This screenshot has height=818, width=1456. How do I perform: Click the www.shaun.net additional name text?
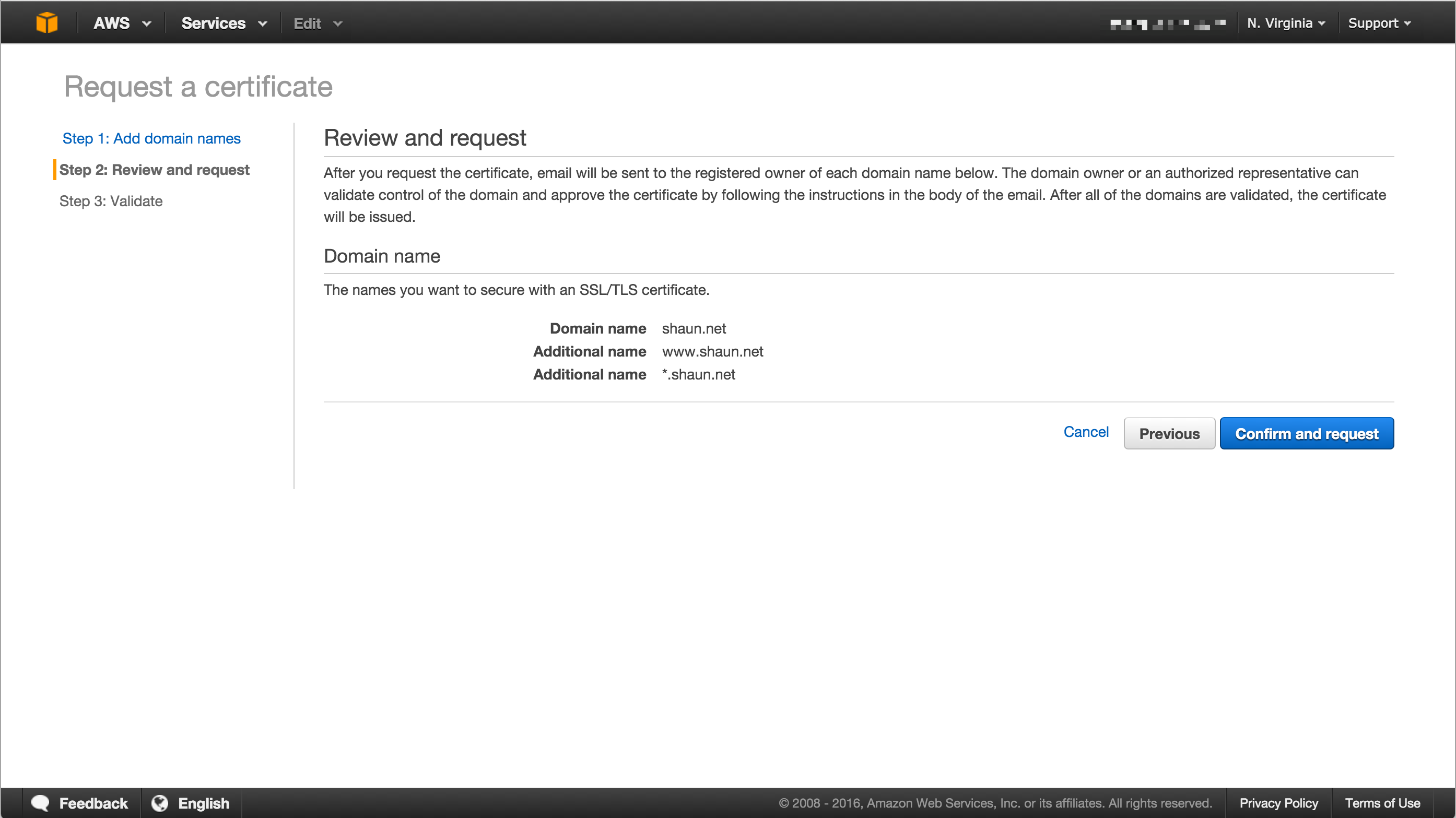point(712,351)
